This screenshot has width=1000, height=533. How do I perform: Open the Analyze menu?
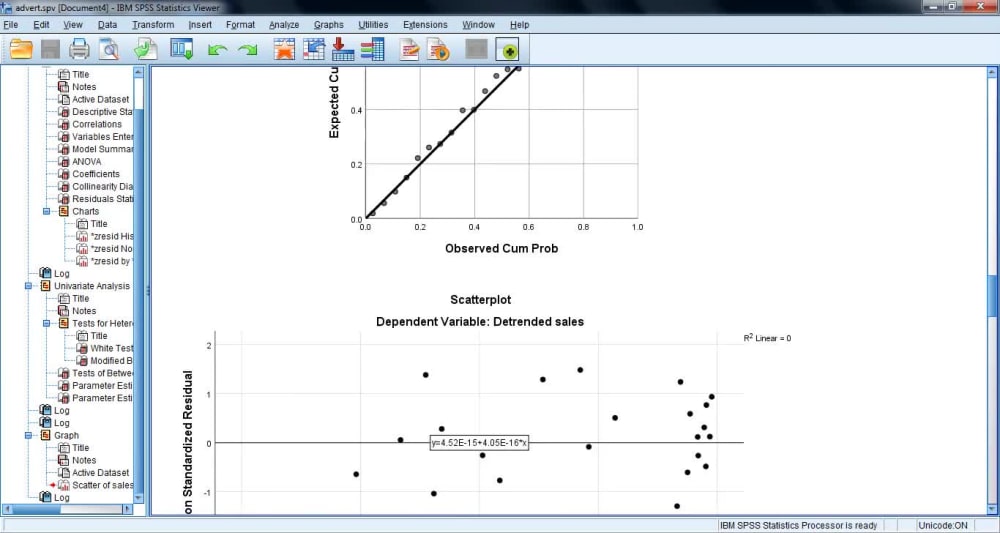click(284, 25)
